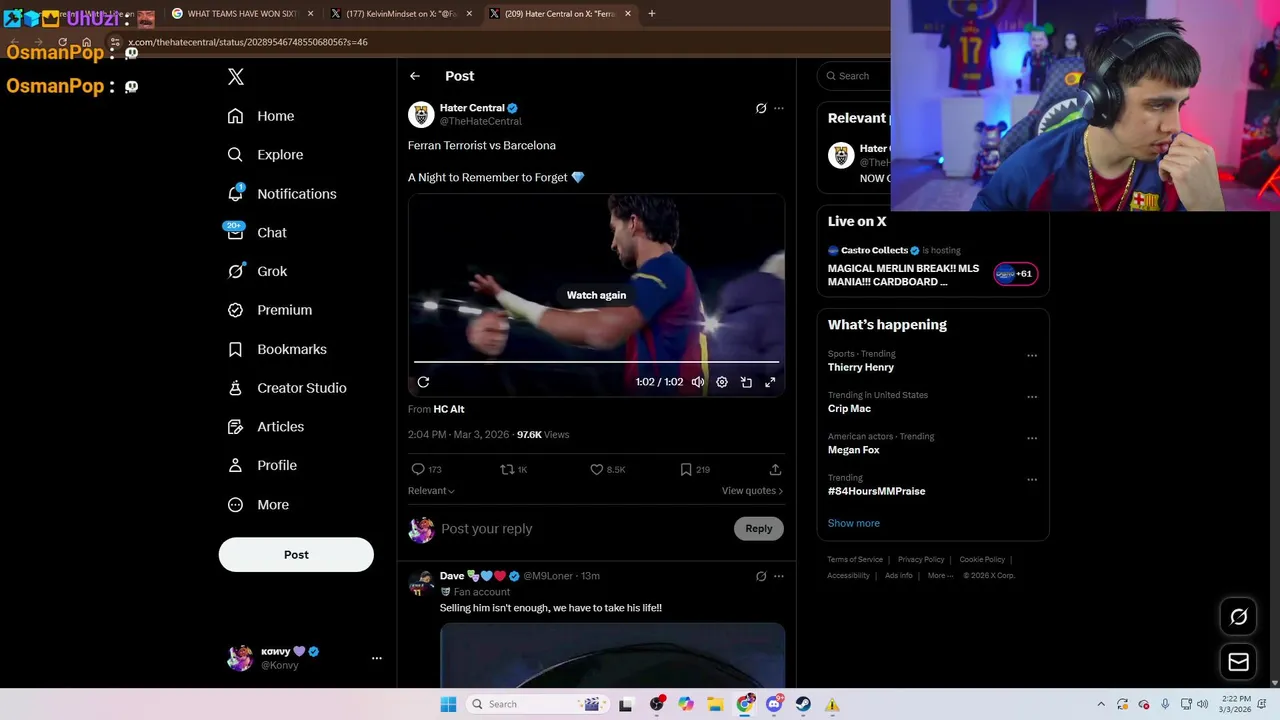1280x720 pixels.
Task: Open Home in the X sidebar
Action: [261, 116]
